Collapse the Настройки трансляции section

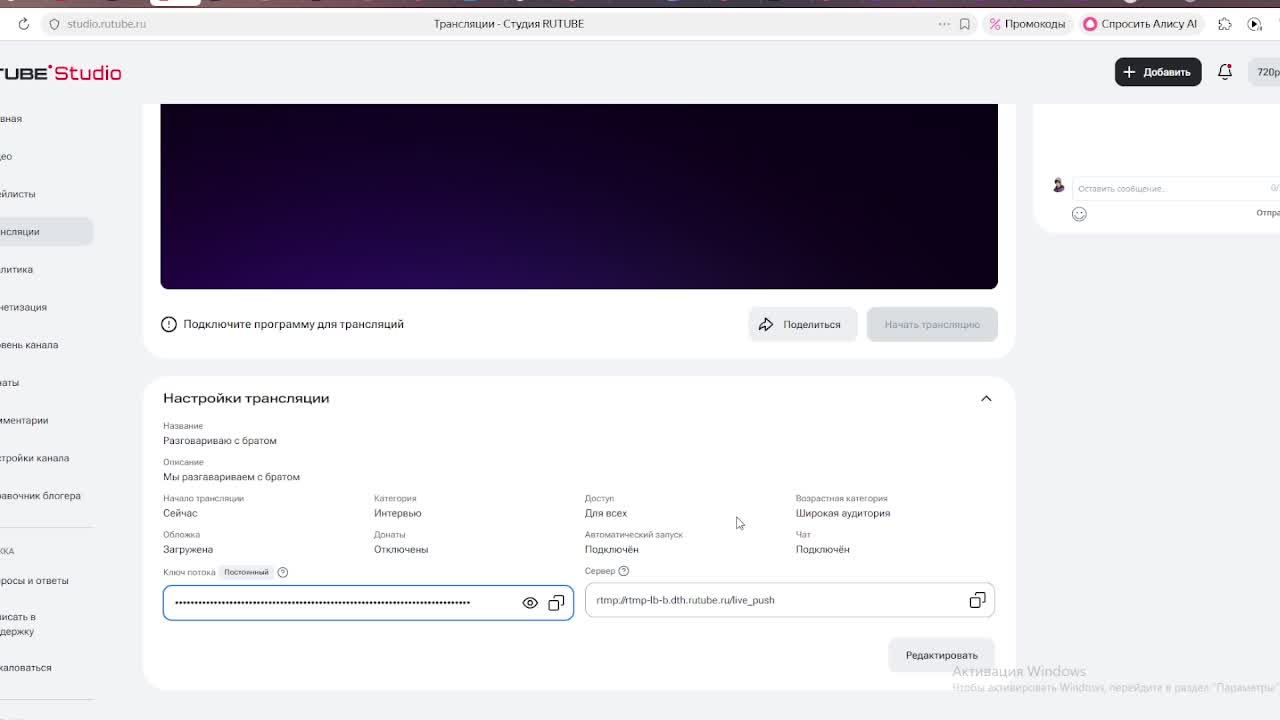pyautogui.click(x=986, y=398)
